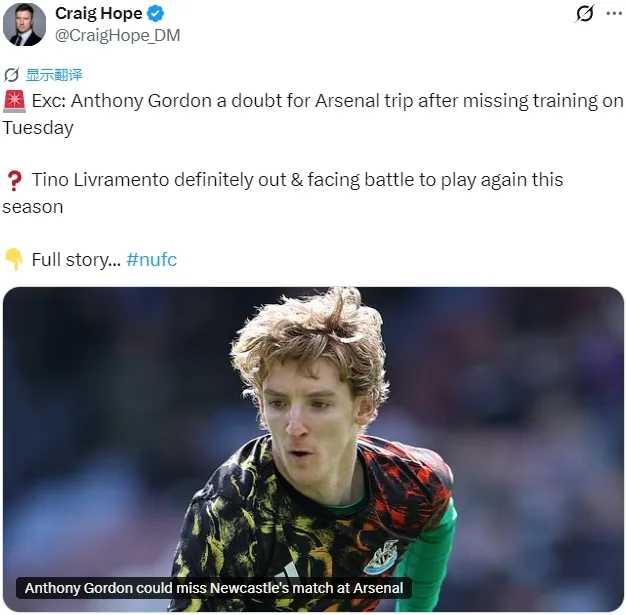Open the Anthony Gordon photo
Viewport: 627px width, 615px height.
pyautogui.click(x=313, y=430)
